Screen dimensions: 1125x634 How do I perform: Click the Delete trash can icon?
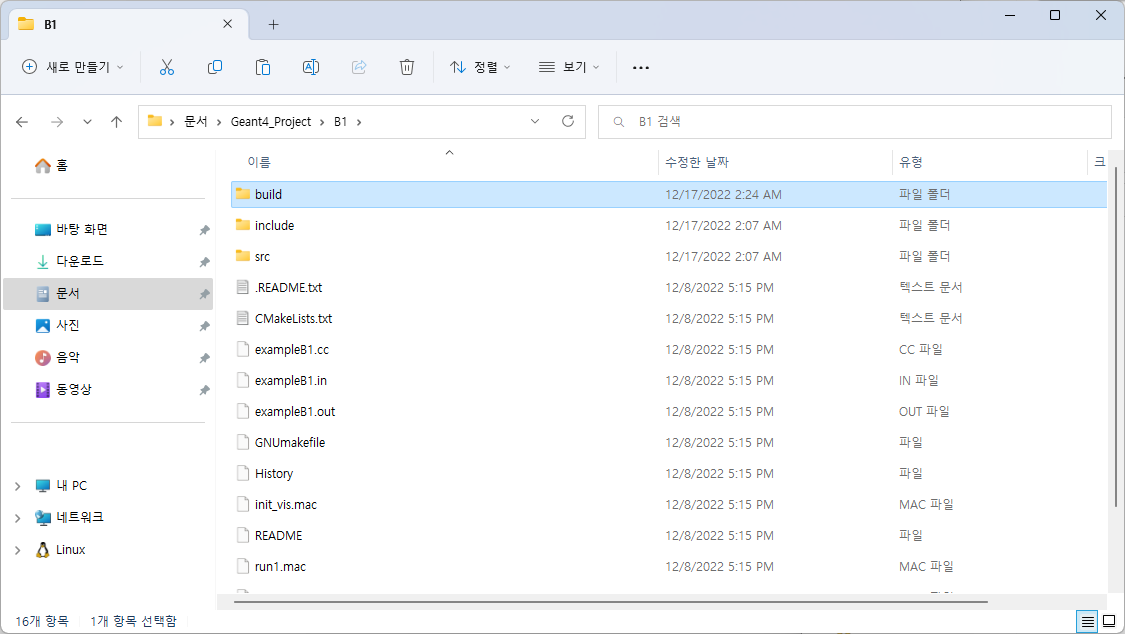pyautogui.click(x=407, y=67)
